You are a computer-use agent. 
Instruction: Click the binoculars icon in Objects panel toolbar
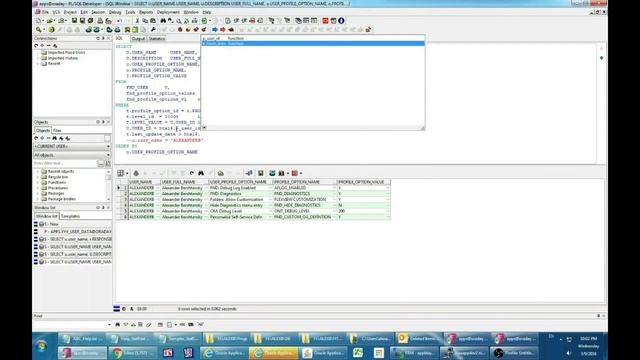tap(54, 138)
